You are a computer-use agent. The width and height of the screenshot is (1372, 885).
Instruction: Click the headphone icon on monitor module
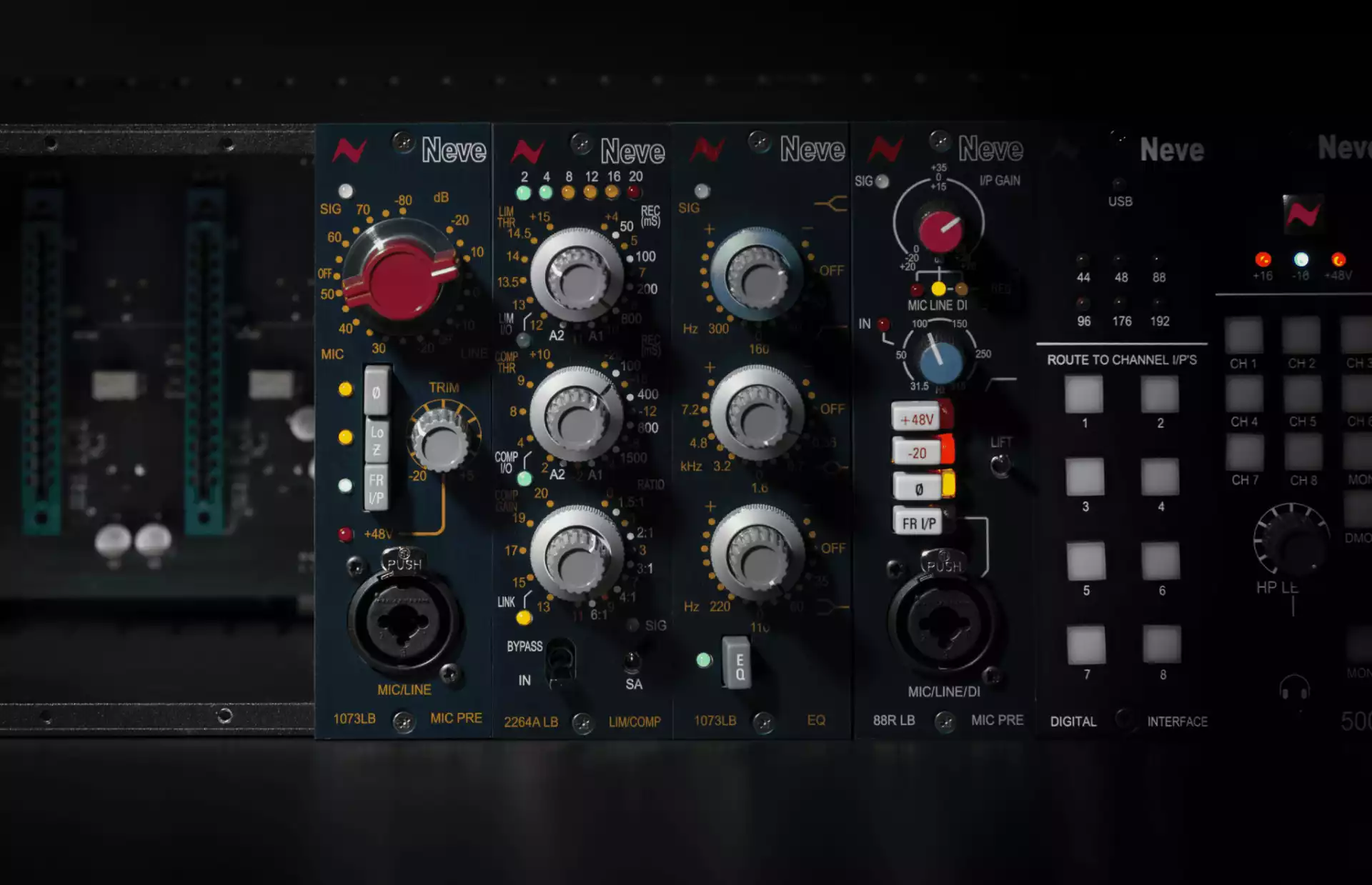[1294, 688]
